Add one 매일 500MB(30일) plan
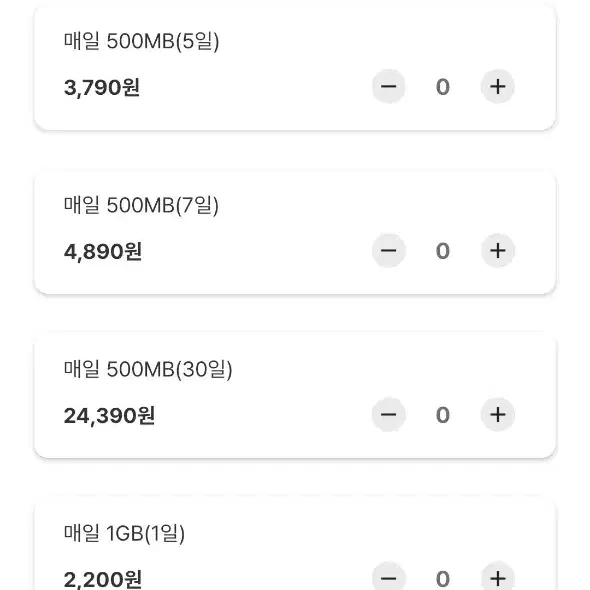The height and width of the screenshot is (590, 590). coord(497,415)
